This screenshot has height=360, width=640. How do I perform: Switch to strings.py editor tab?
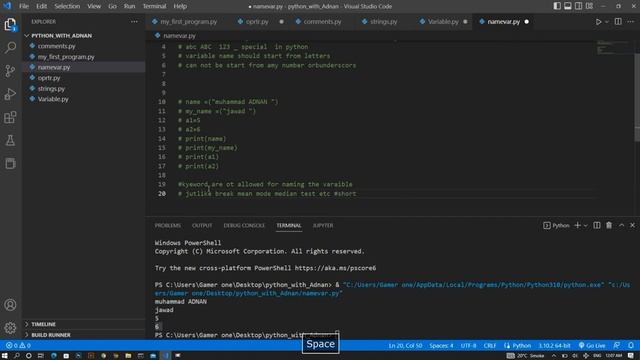pos(383,22)
